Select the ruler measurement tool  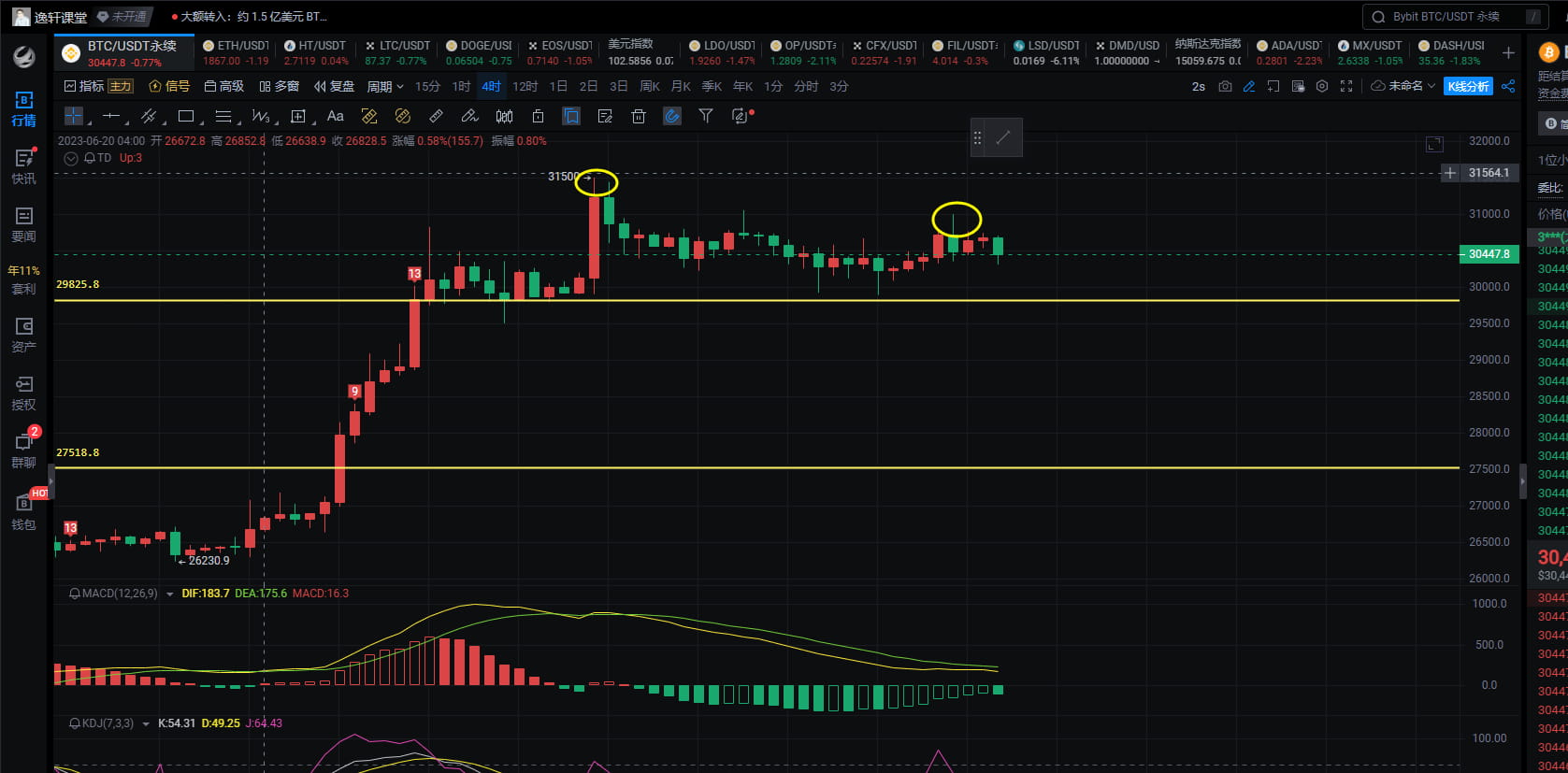[x=436, y=116]
